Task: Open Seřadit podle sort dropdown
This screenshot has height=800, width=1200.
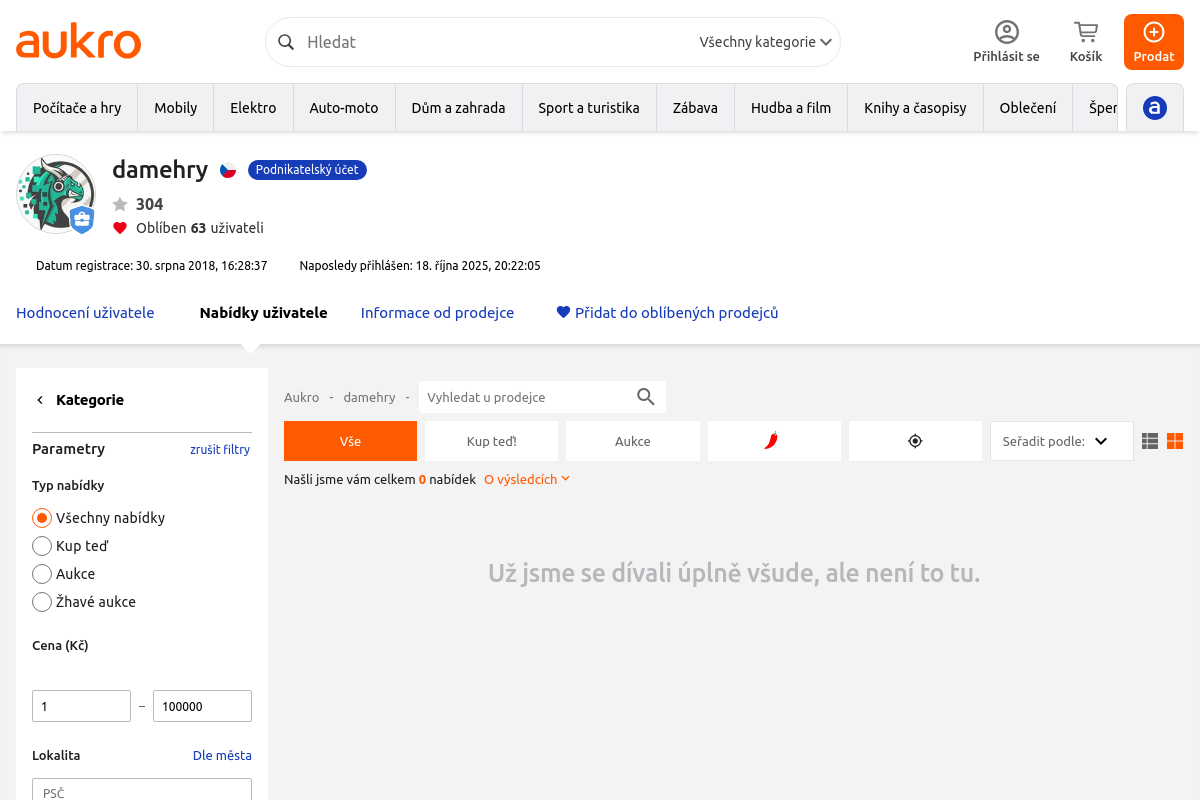Action: click(1061, 441)
